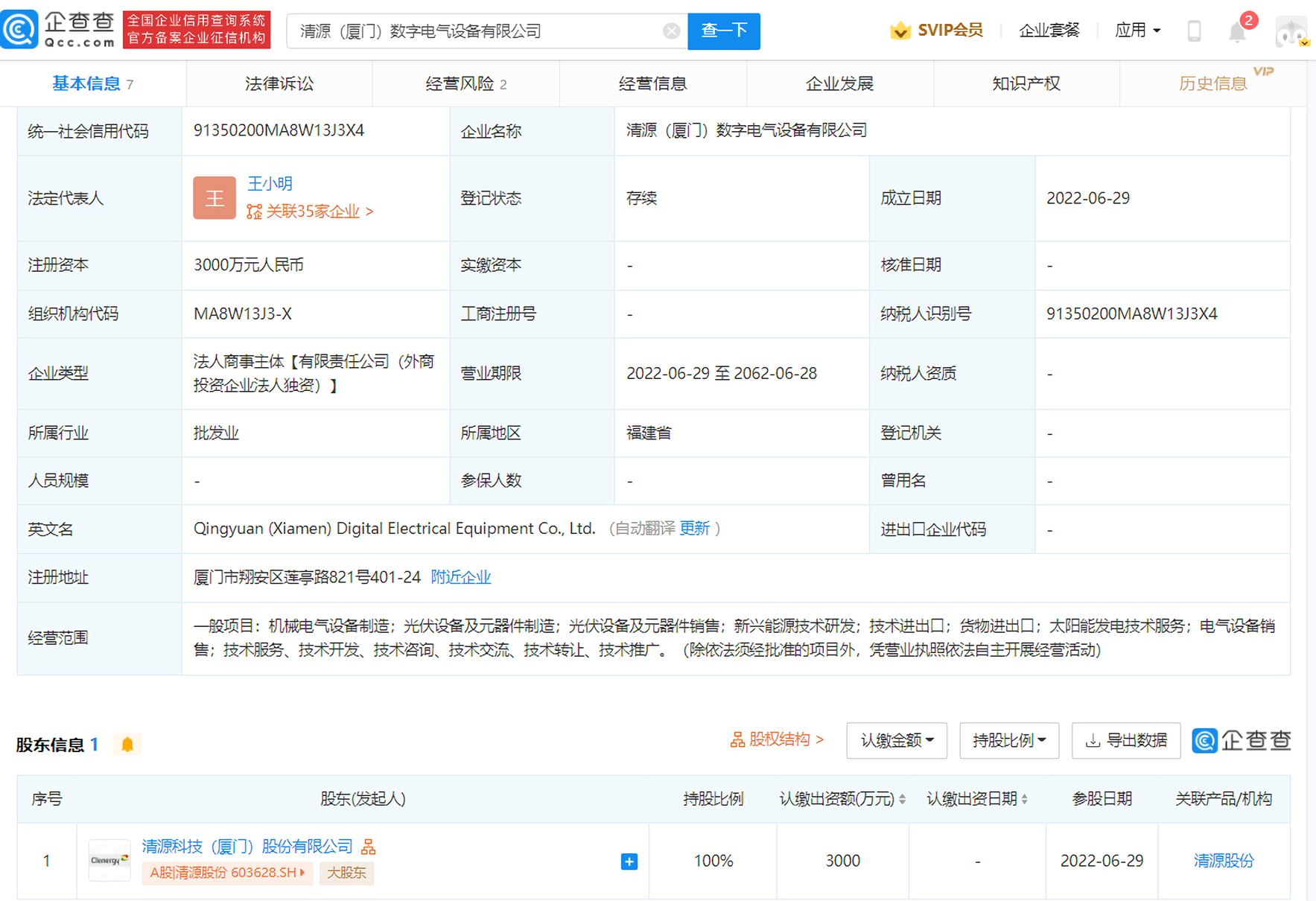The image size is (1316, 901).
Task: Click the subscribe bell icon beside 股东信息
Action: (127, 744)
